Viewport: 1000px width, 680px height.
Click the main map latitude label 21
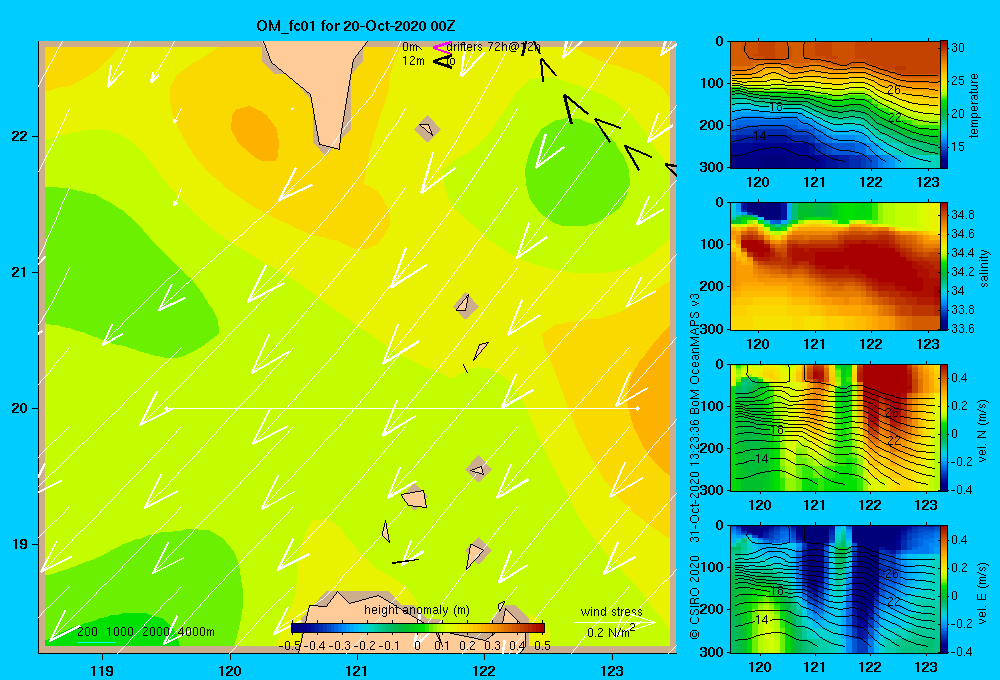19,272
